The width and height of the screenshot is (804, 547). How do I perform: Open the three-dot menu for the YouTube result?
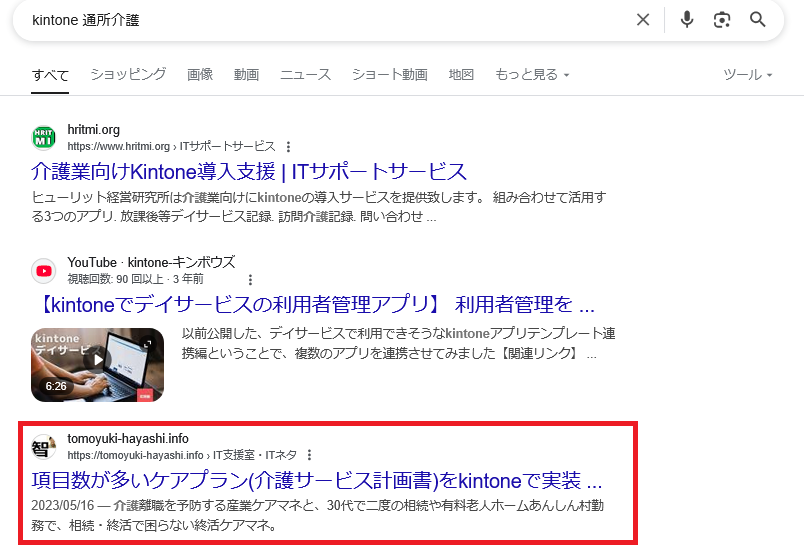tap(250, 279)
